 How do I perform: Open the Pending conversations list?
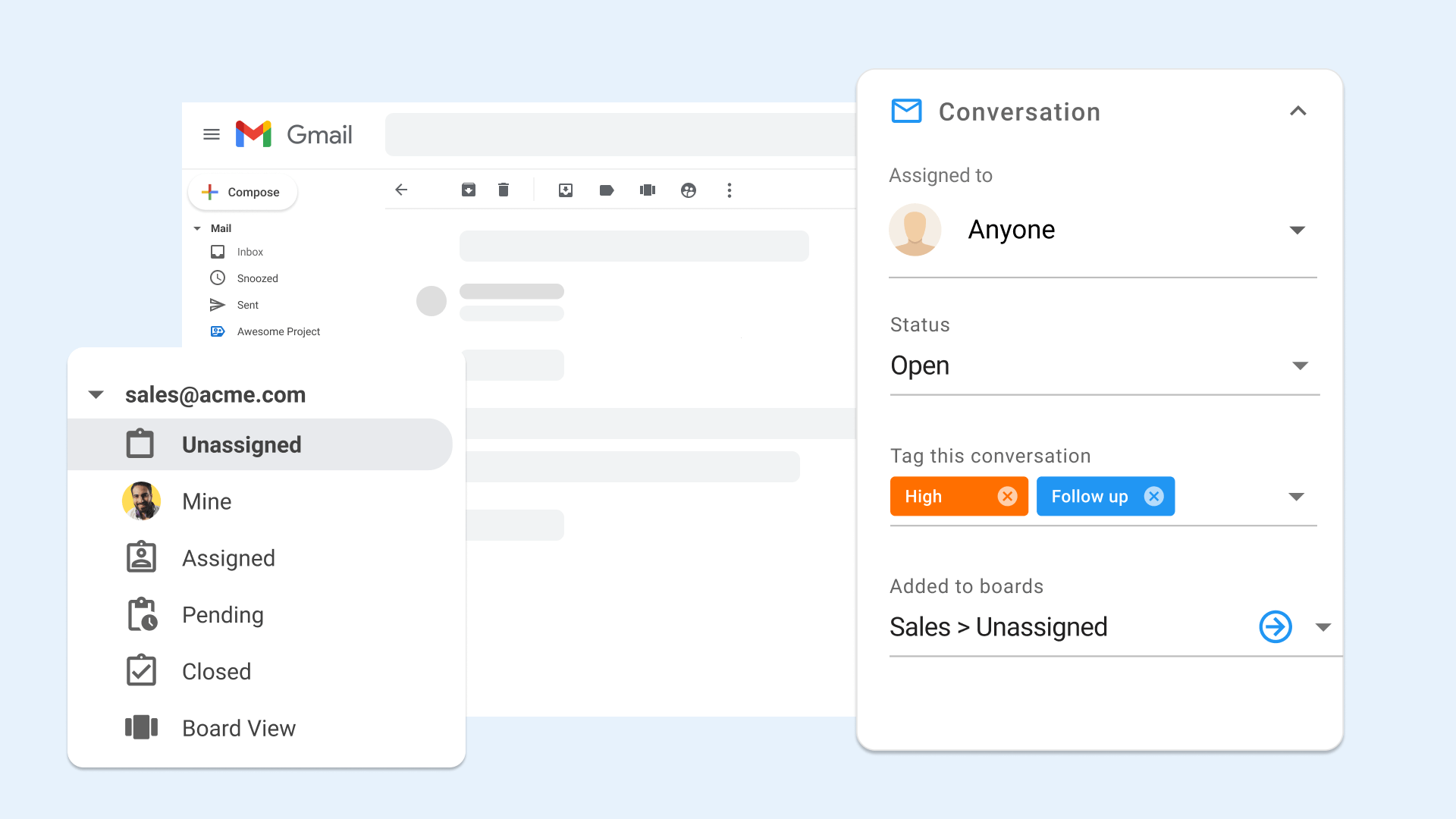(x=222, y=615)
